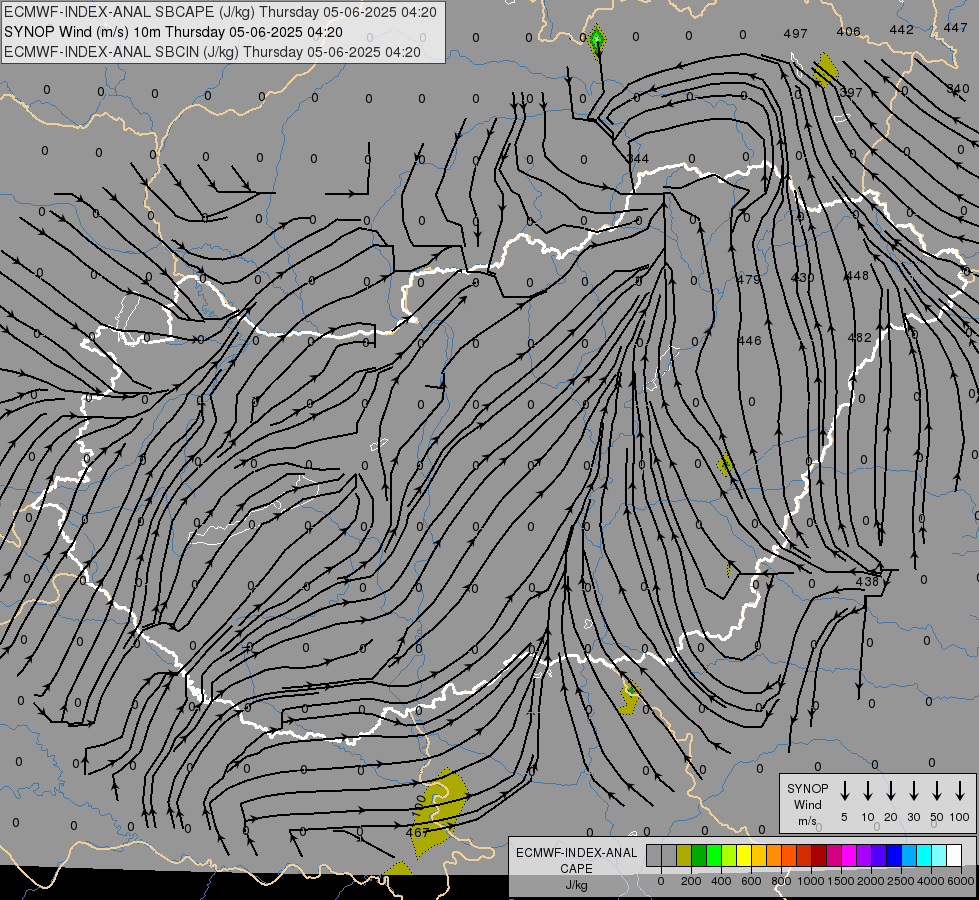The height and width of the screenshot is (900, 979).
Task: Click the 200 label under the CAPE scale
Action: [691, 881]
